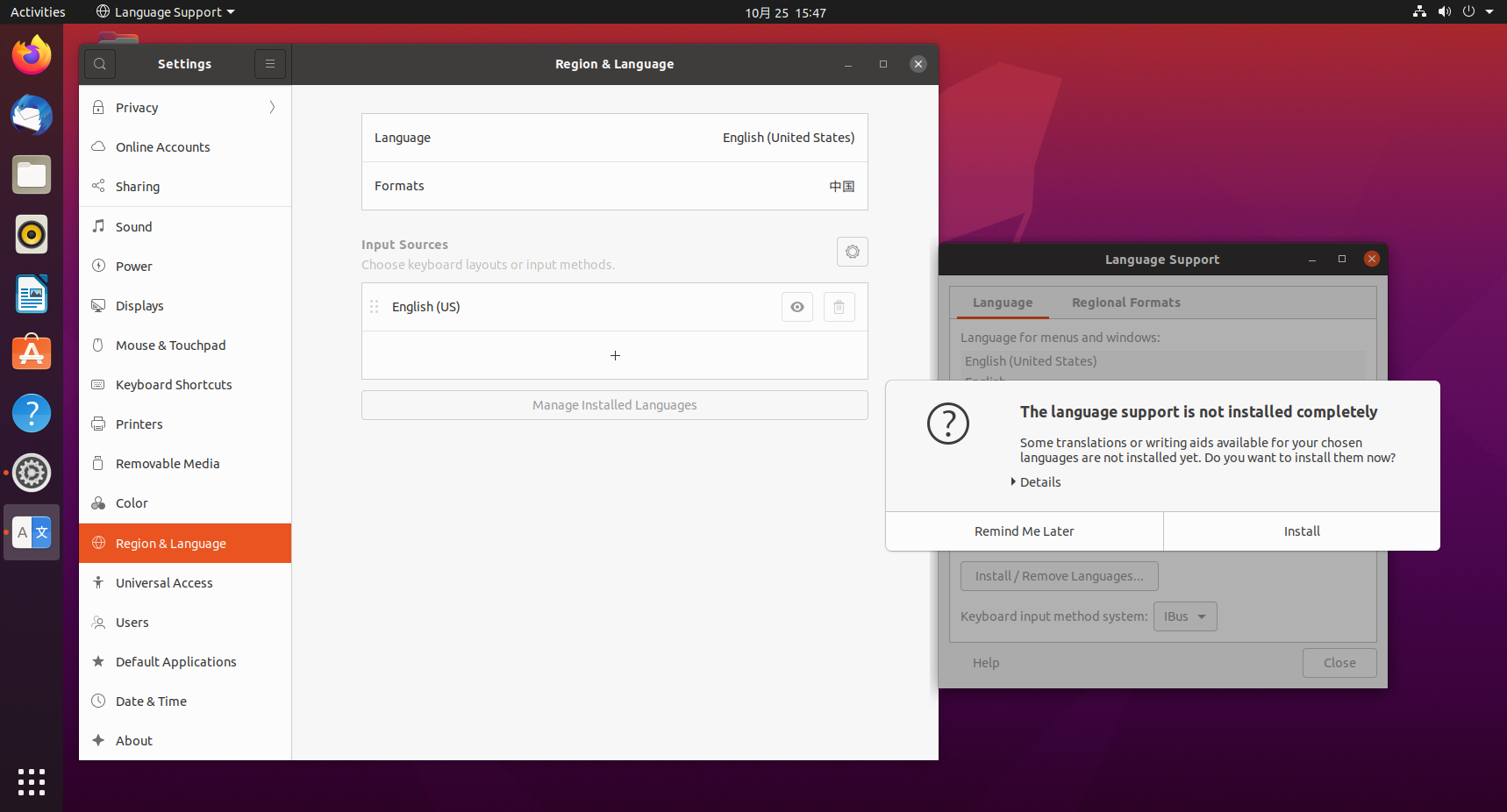Open the IBus input method dropdown
1507x812 pixels.
point(1184,616)
